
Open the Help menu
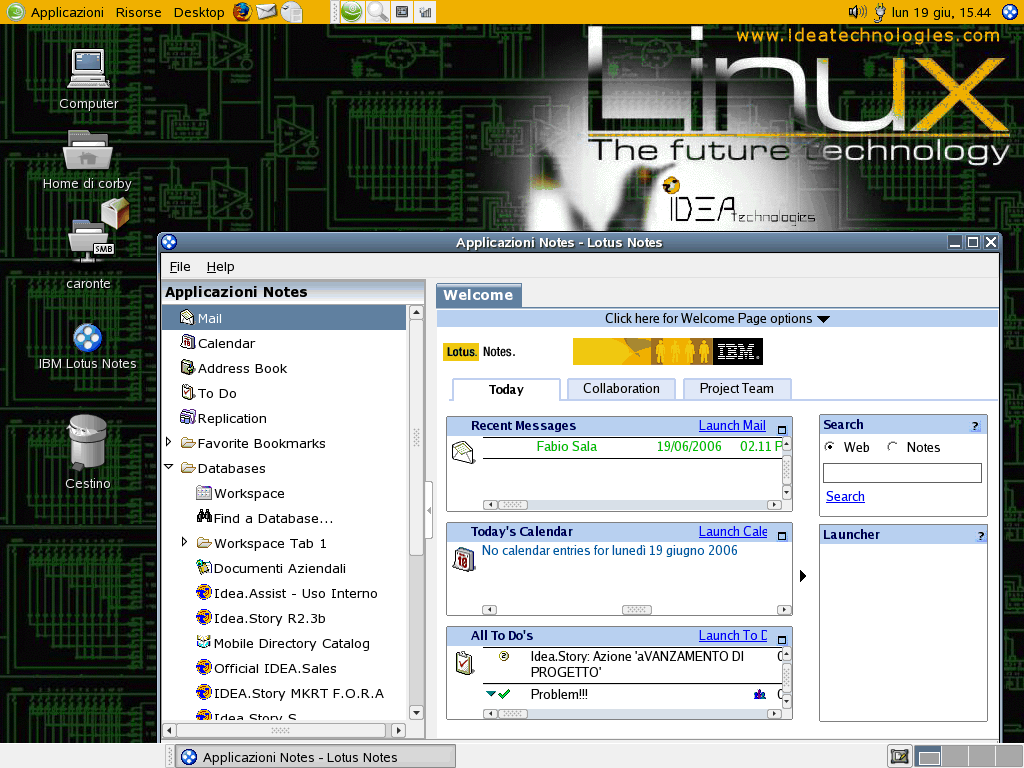coord(220,266)
